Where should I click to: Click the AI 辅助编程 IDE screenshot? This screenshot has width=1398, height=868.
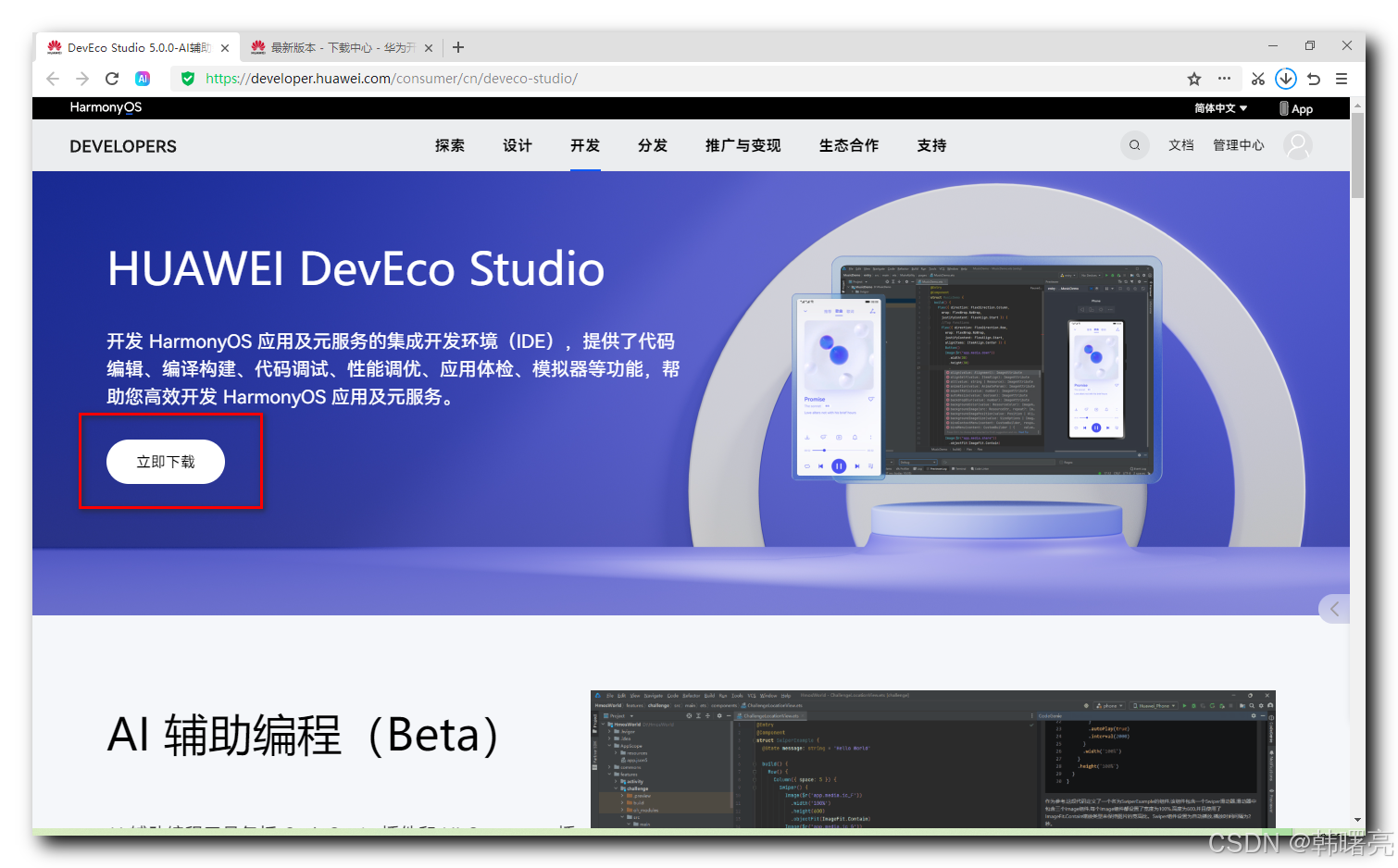pos(933,759)
